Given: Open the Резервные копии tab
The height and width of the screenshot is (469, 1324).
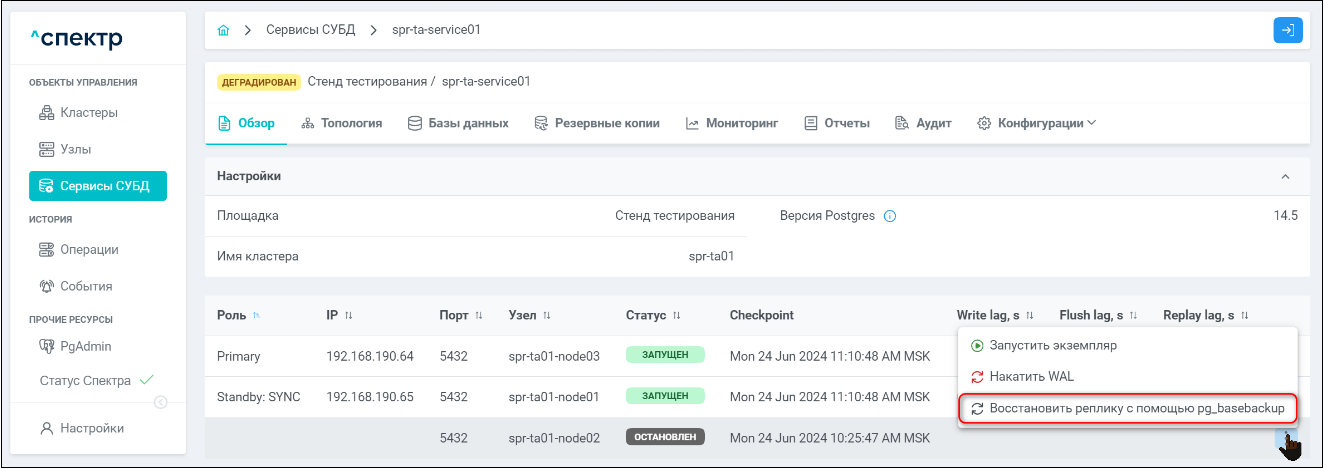Looking at the screenshot, I should pos(597,124).
